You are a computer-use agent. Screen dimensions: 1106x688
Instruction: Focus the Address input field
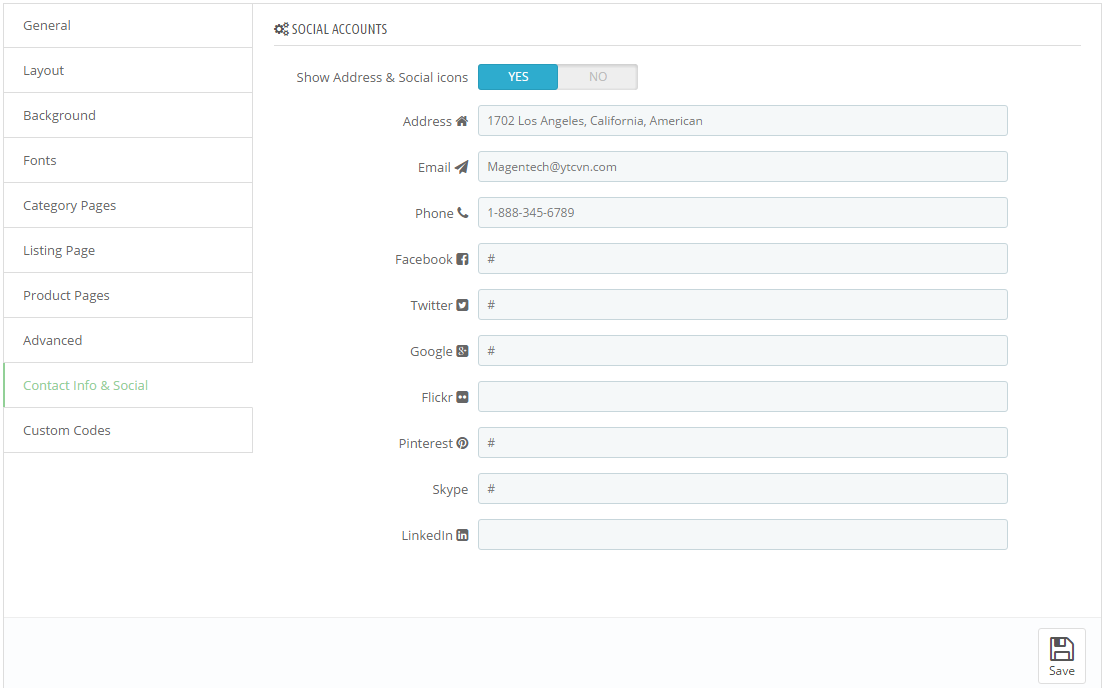(x=743, y=121)
